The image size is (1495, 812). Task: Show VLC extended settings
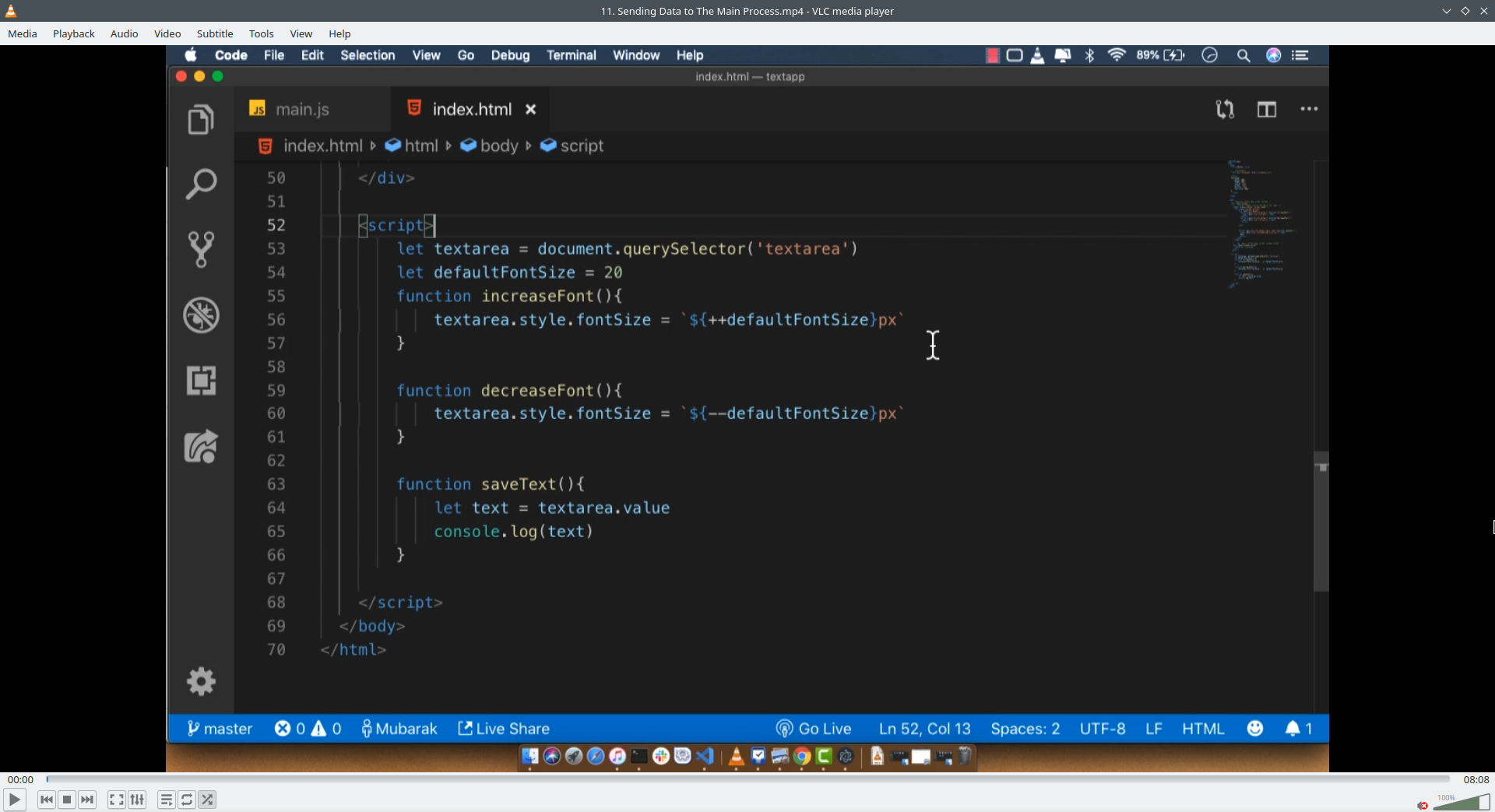point(137,800)
